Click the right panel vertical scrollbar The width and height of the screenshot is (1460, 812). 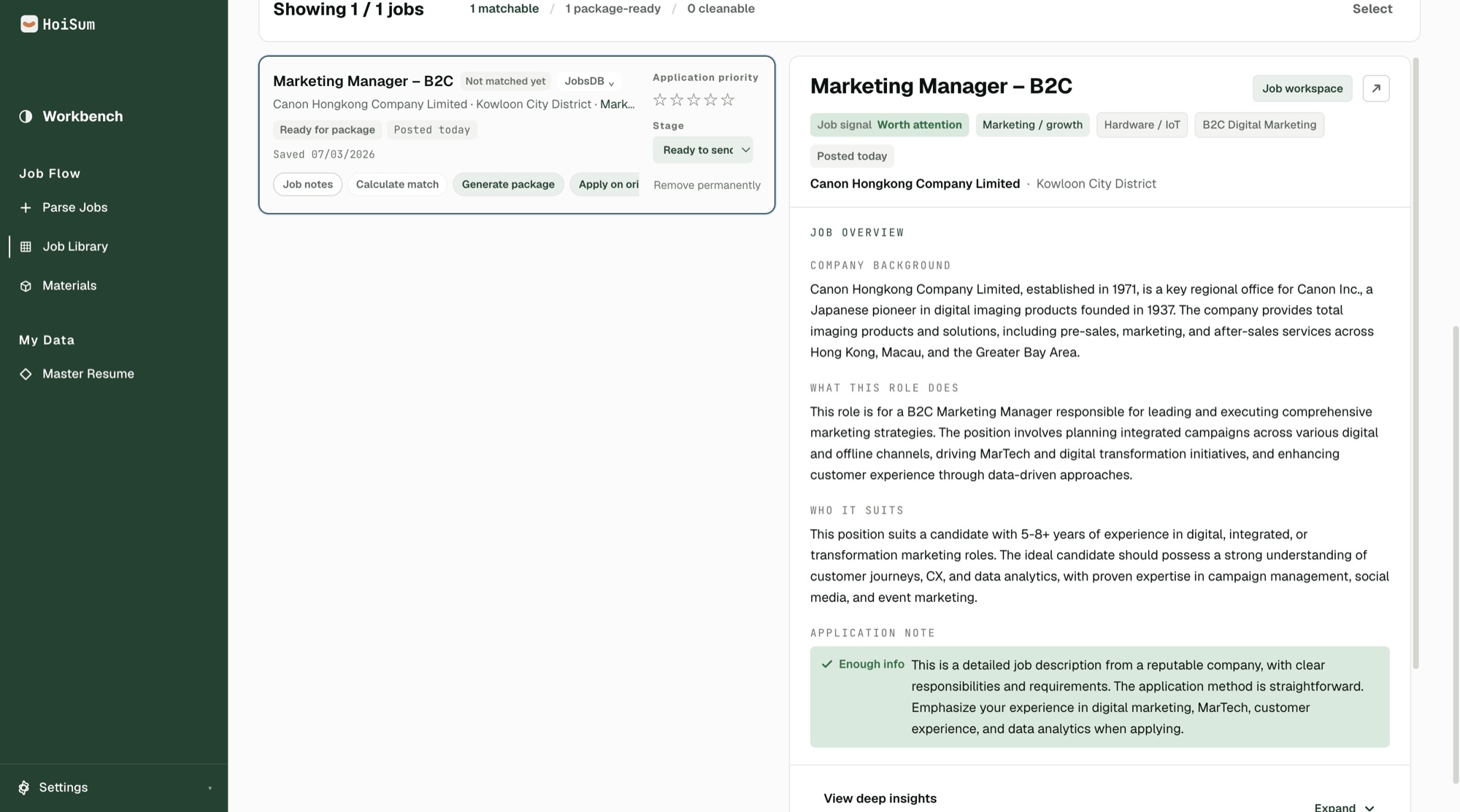(1415, 363)
